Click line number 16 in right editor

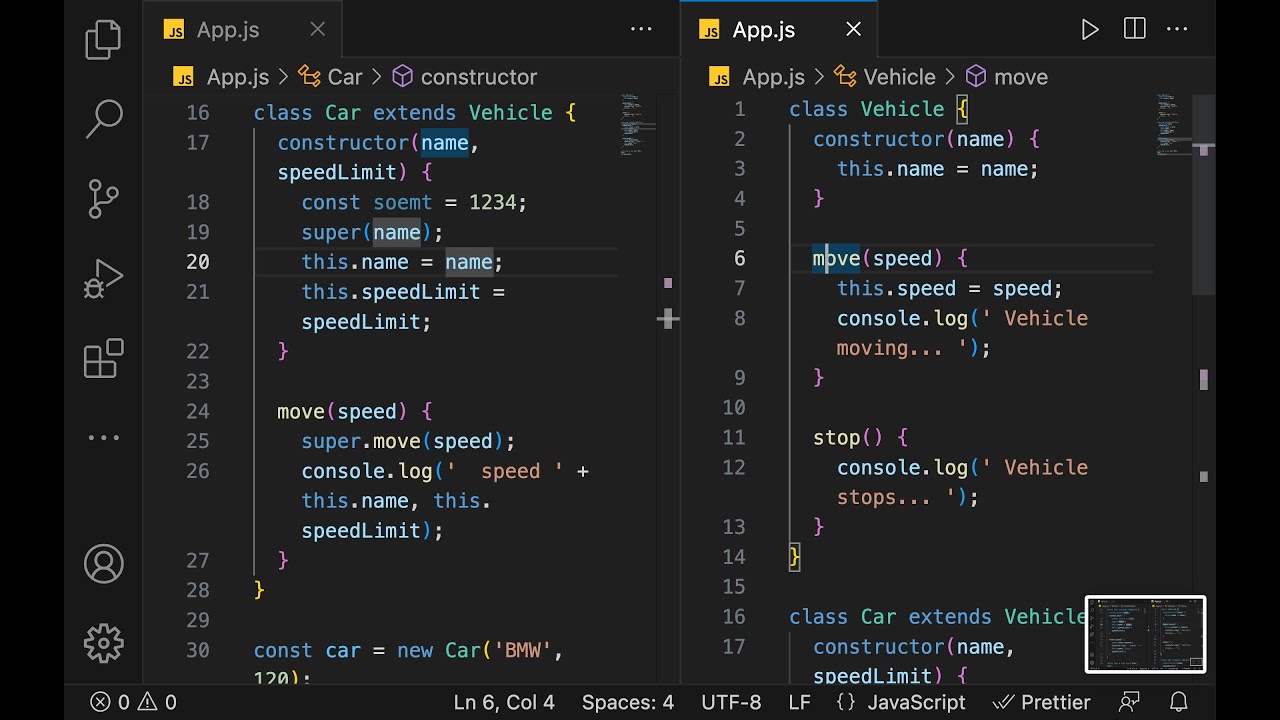(x=734, y=617)
